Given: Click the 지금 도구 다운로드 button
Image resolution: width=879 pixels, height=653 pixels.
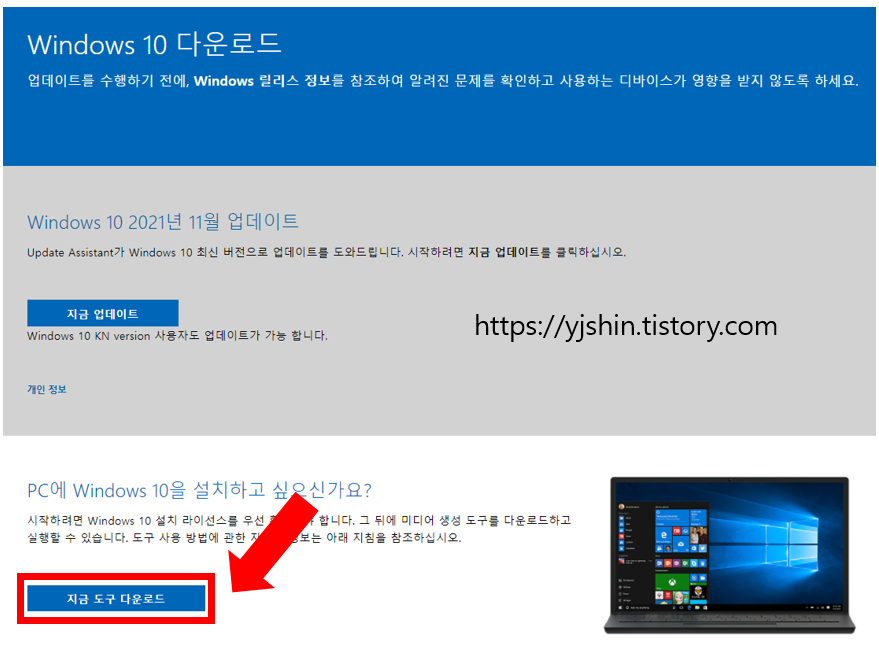Looking at the screenshot, I should (x=116, y=599).
